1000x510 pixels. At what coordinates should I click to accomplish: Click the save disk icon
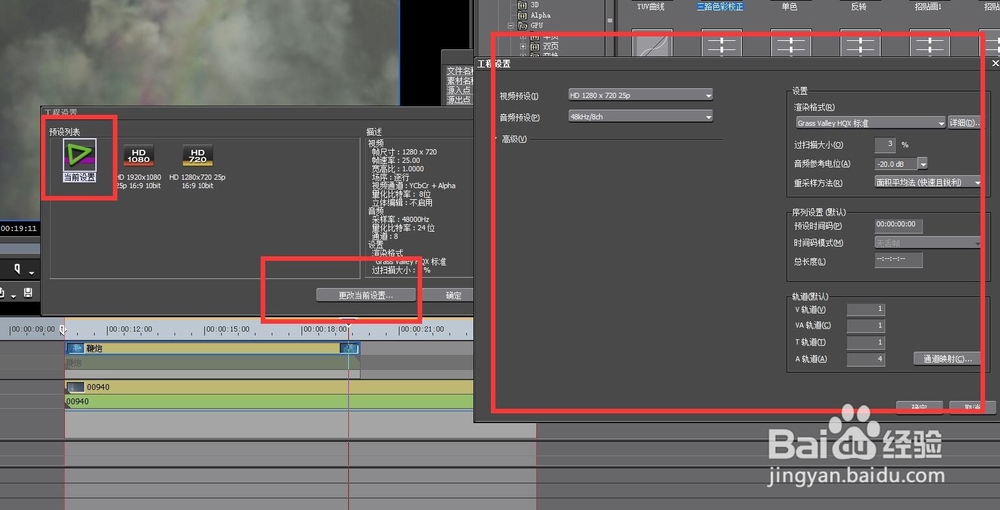tap(28, 292)
